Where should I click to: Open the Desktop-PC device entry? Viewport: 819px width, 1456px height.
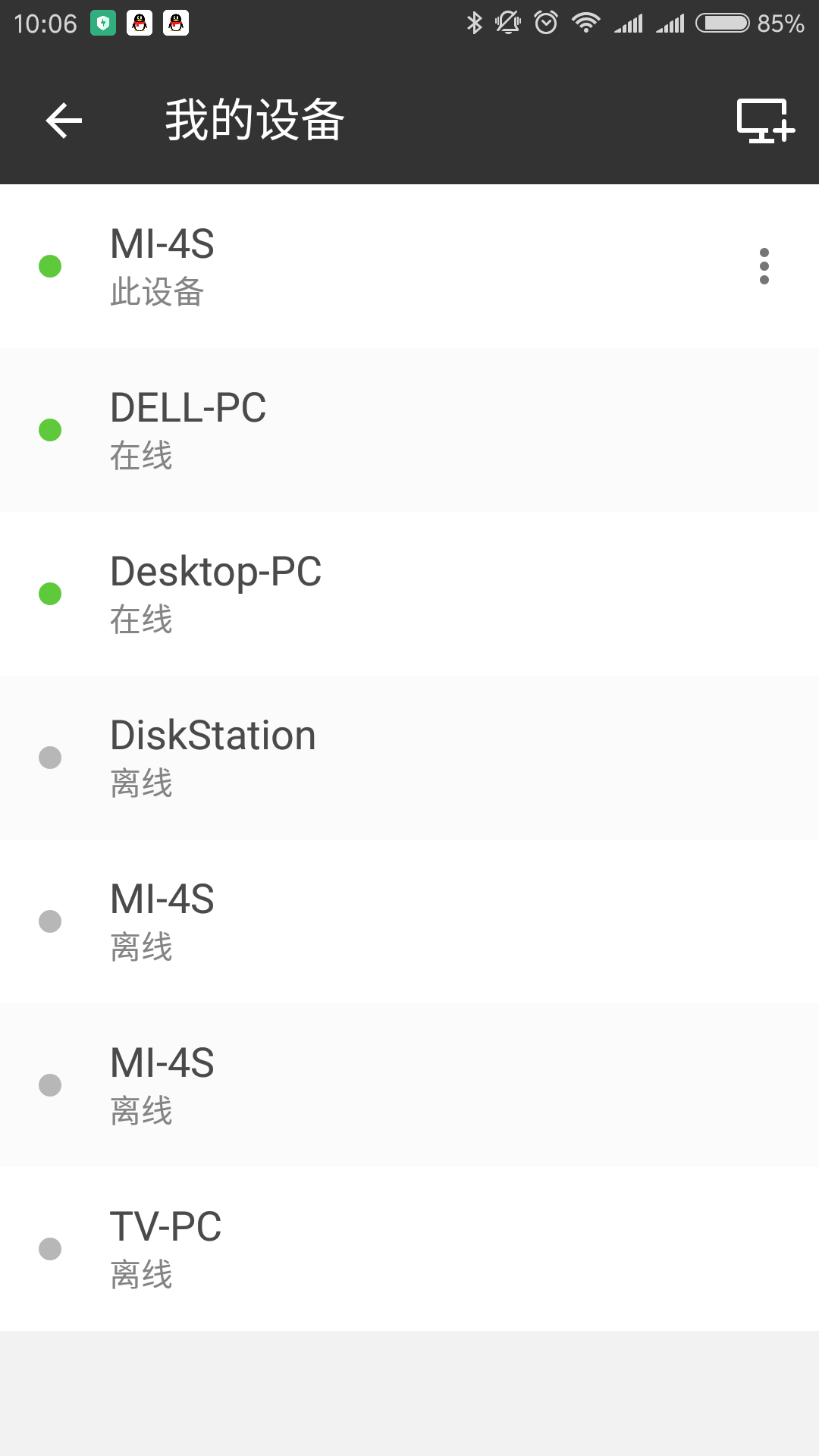(x=409, y=594)
